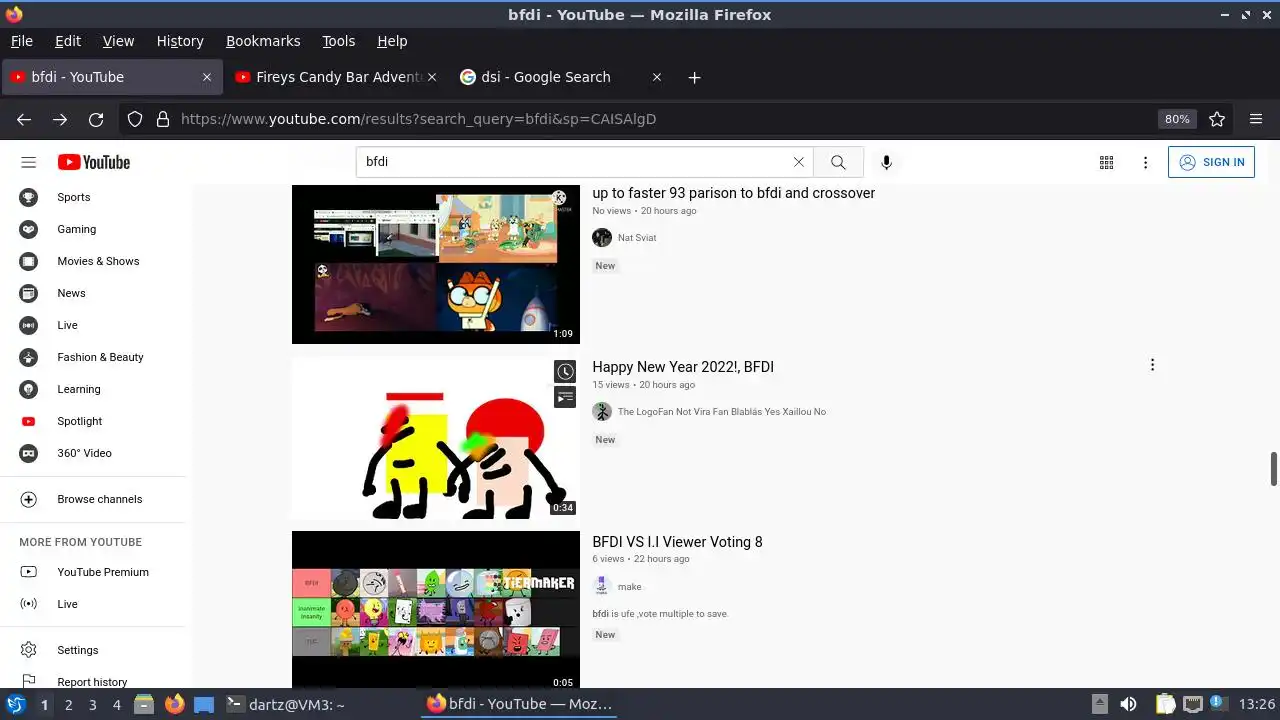This screenshot has width=1280, height=720.
Task: Close the dsi Google Search tab
Action: point(656,77)
